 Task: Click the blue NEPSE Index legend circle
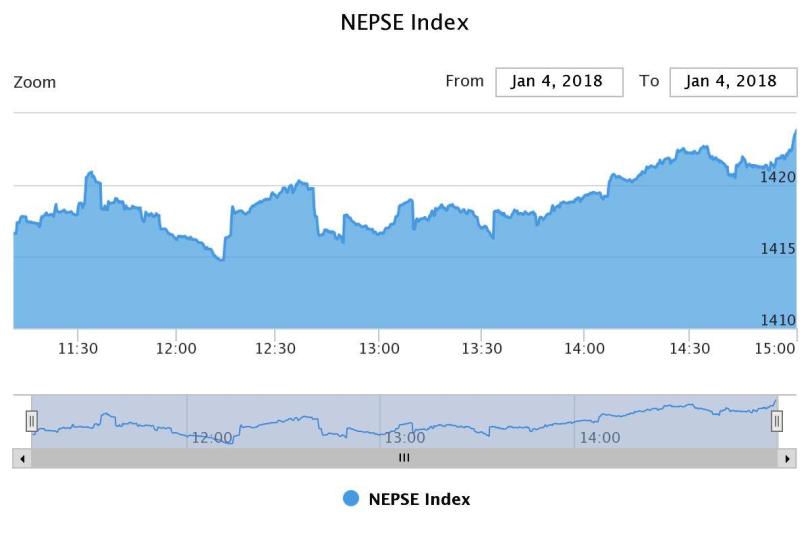351,499
